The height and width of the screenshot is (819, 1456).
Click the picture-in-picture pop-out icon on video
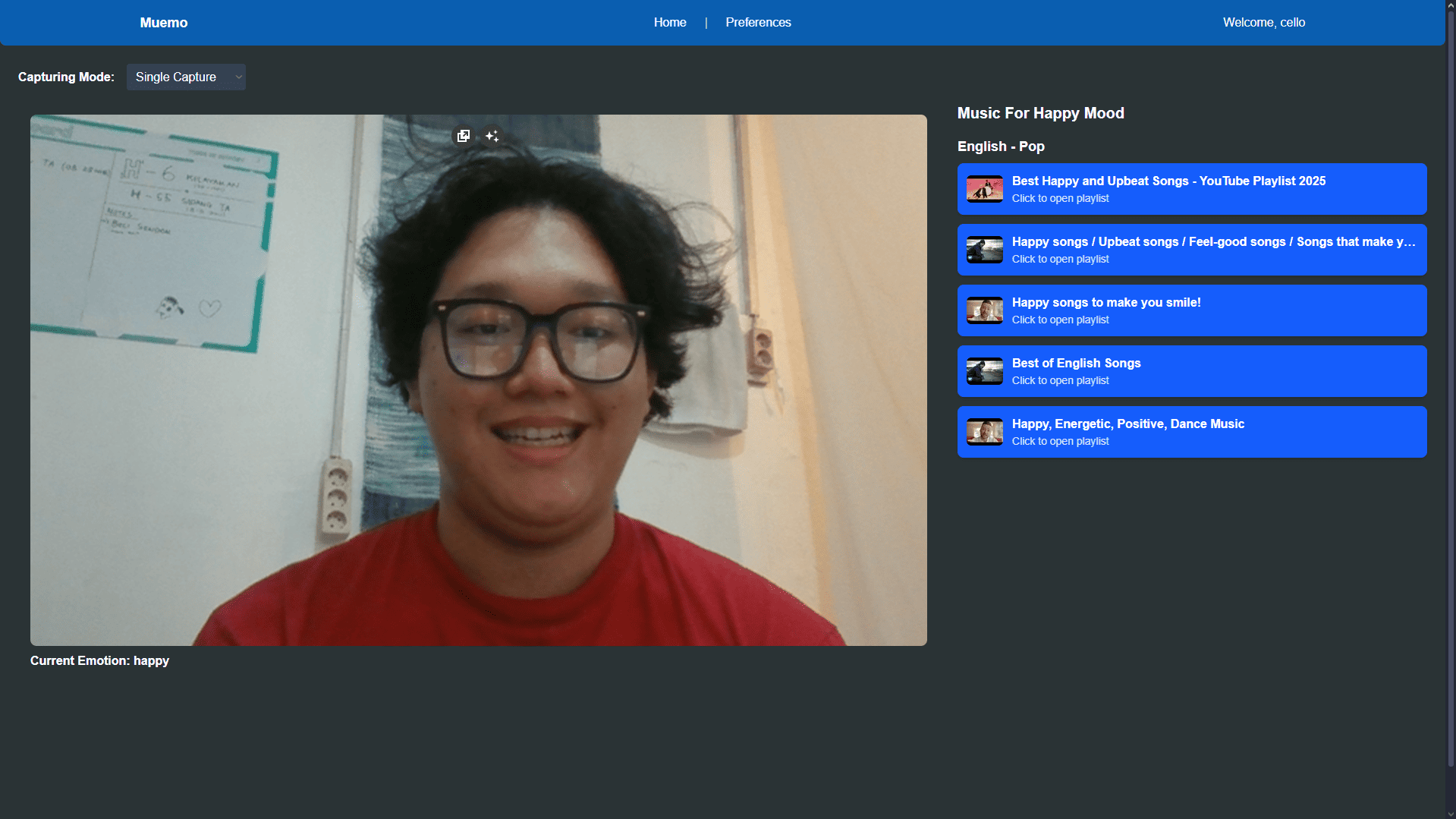[x=463, y=136]
